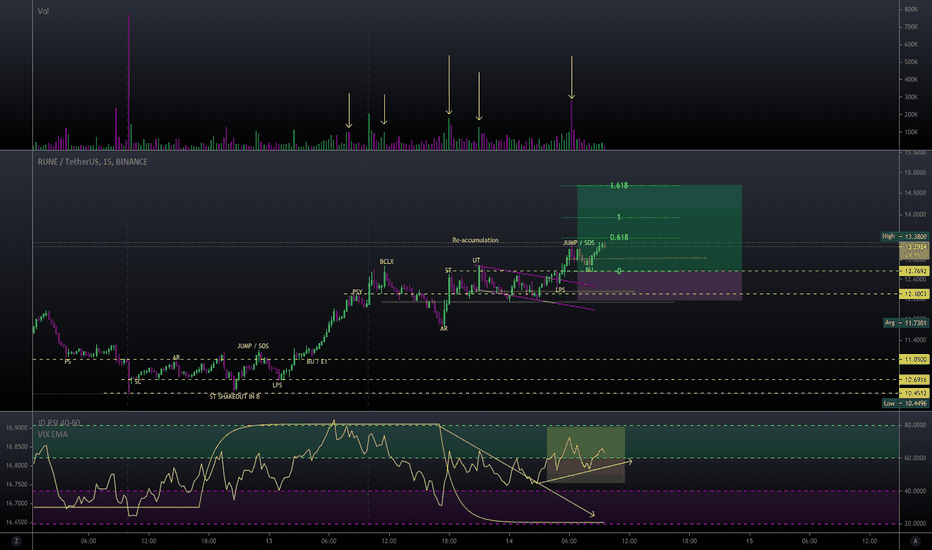
Task: Click the 13 date label on time axis
Action: pyautogui.click(x=269, y=541)
